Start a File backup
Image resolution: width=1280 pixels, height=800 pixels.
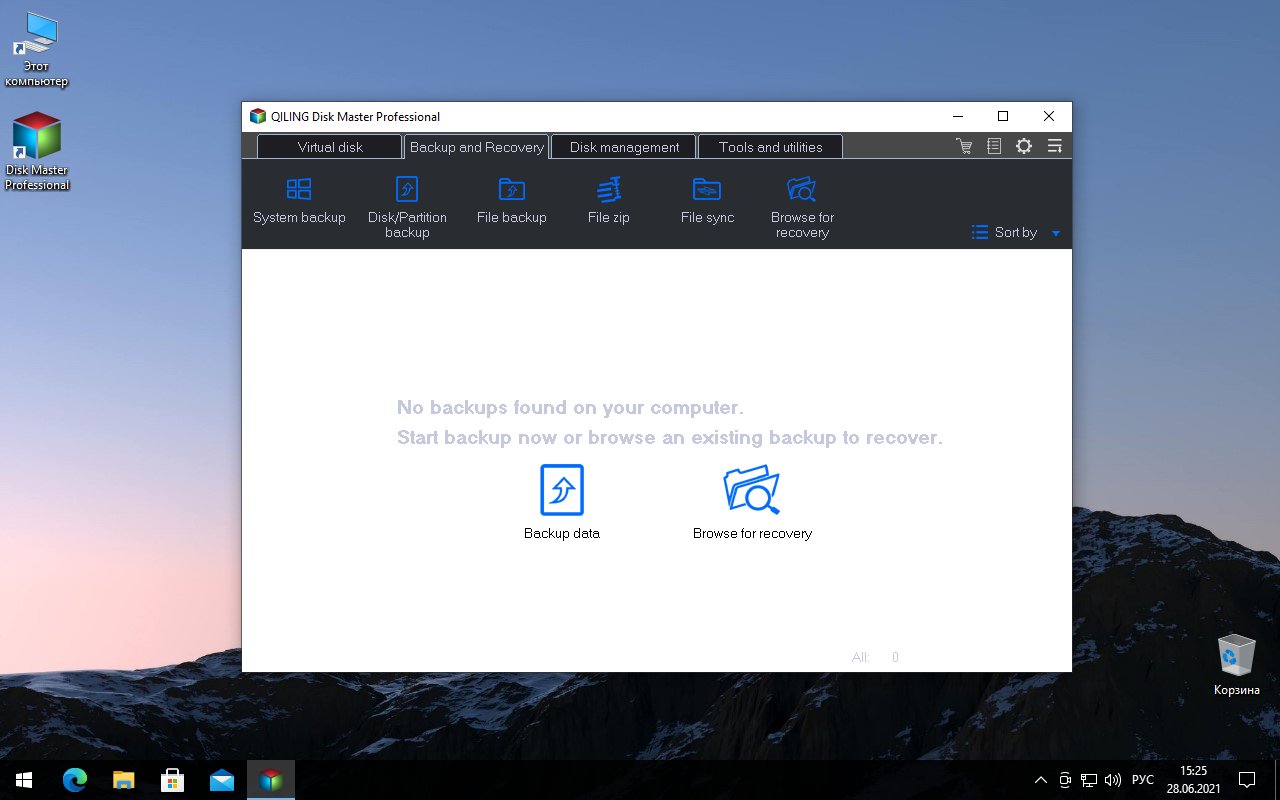512,201
